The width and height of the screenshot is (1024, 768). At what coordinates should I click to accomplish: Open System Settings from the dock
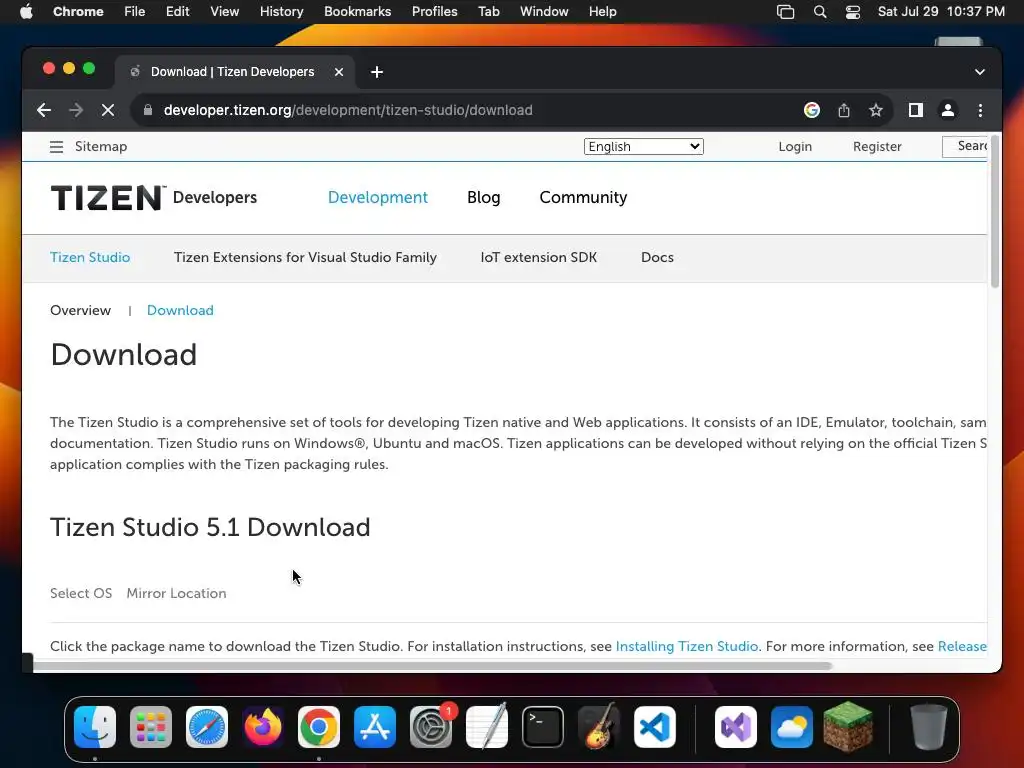(431, 727)
